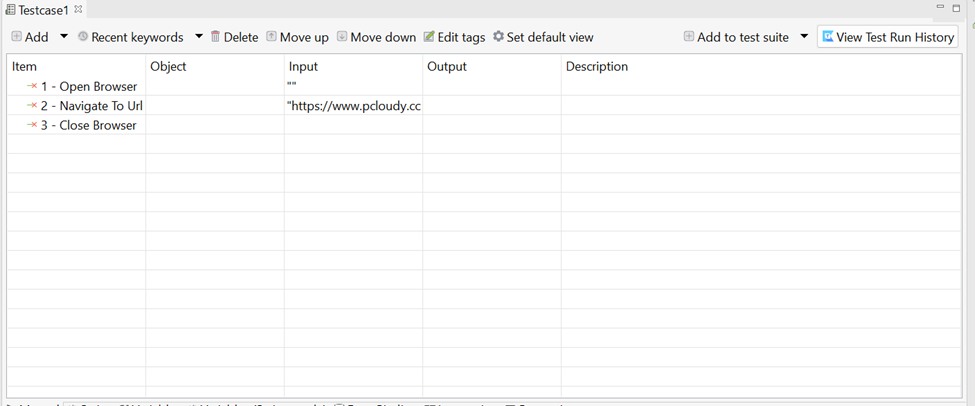Click the Description column header
The height and width of the screenshot is (406, 975).
597,67
